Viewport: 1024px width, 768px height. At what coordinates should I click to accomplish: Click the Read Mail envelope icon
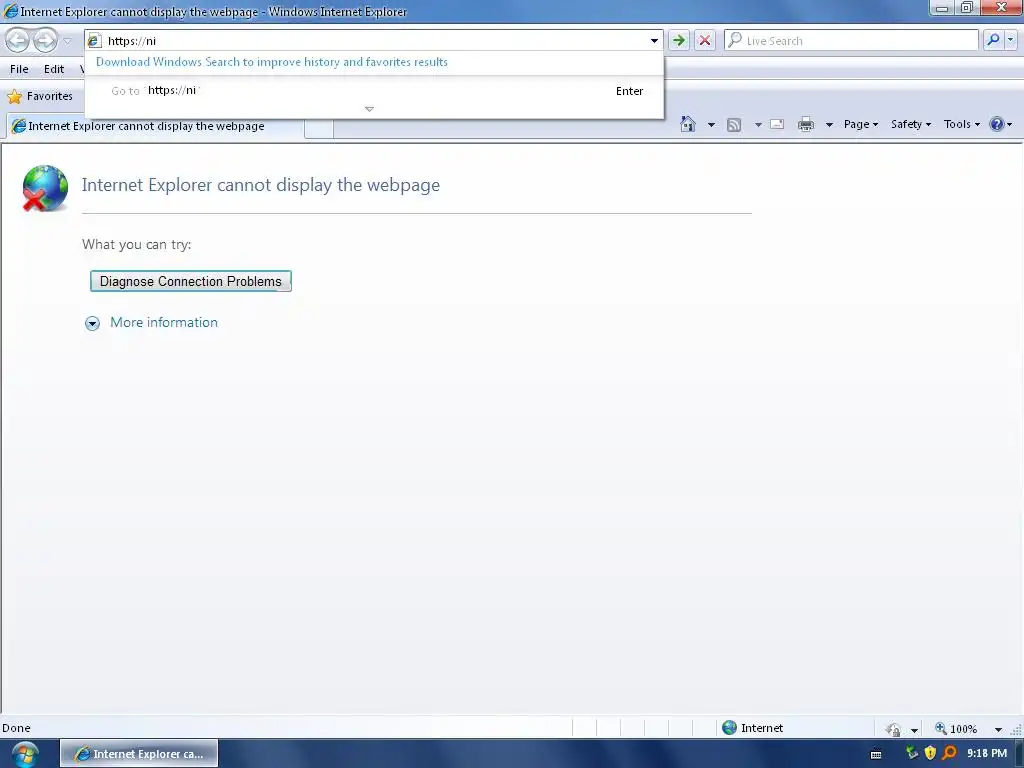[776, 124]
